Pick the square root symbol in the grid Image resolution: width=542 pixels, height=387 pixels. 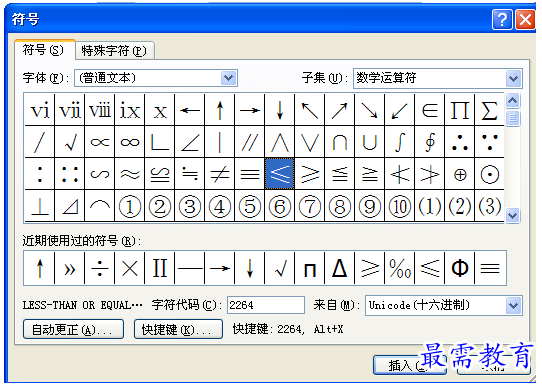[x=69, y=142]
